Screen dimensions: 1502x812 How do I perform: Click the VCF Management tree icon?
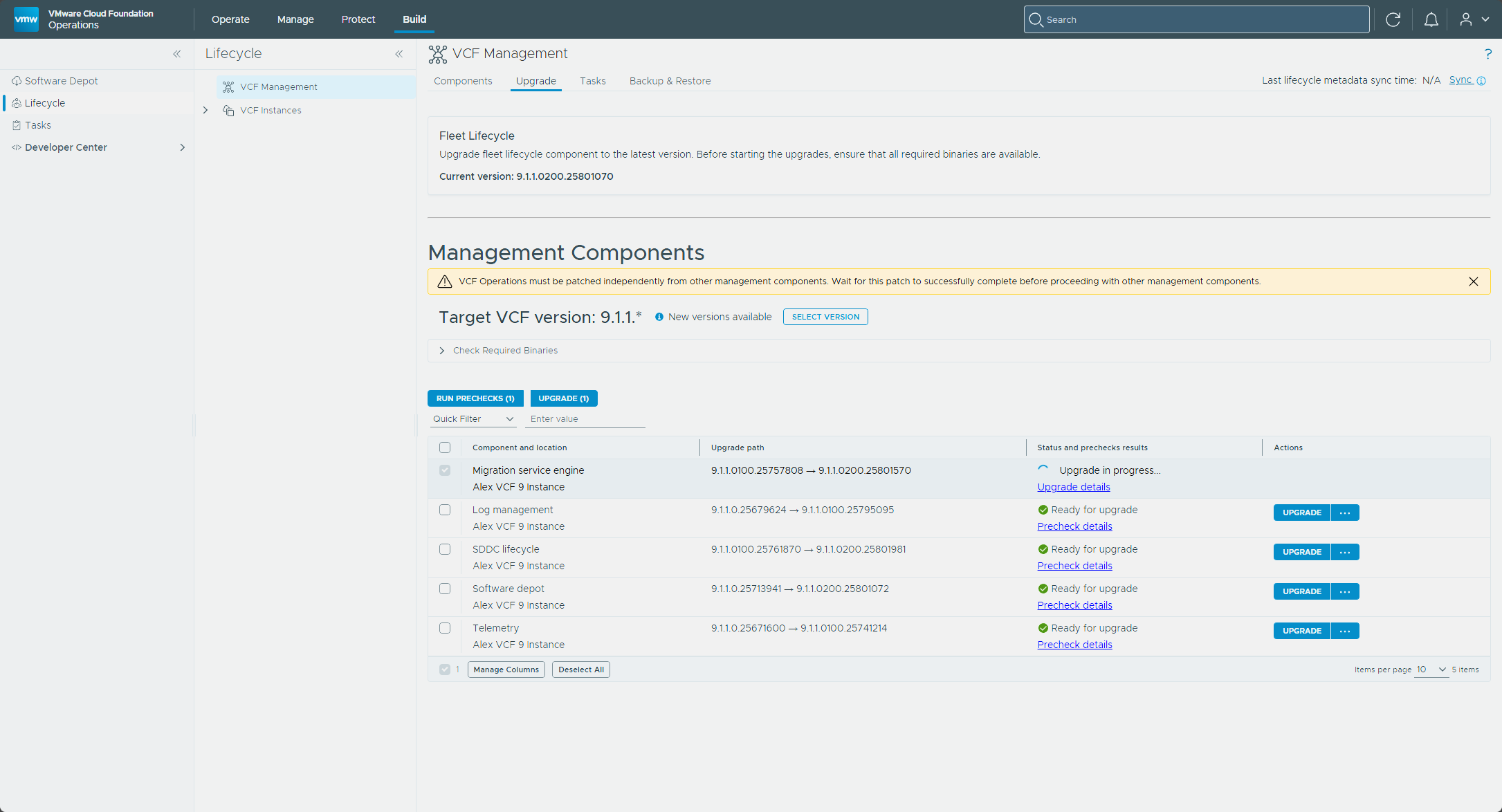(228, 86)
